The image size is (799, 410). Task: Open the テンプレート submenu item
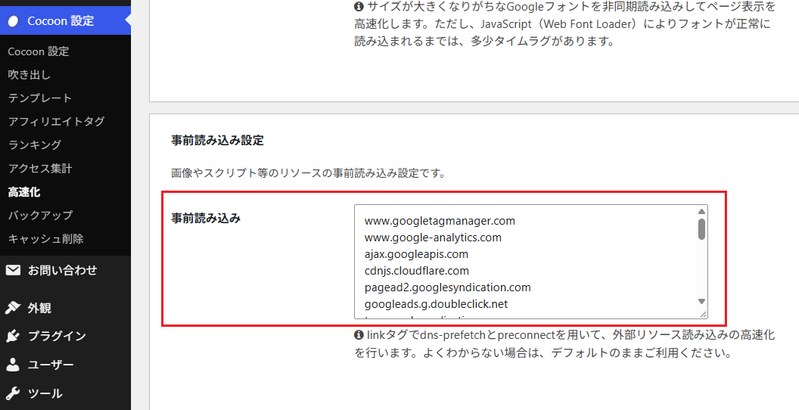coord(40,98)
